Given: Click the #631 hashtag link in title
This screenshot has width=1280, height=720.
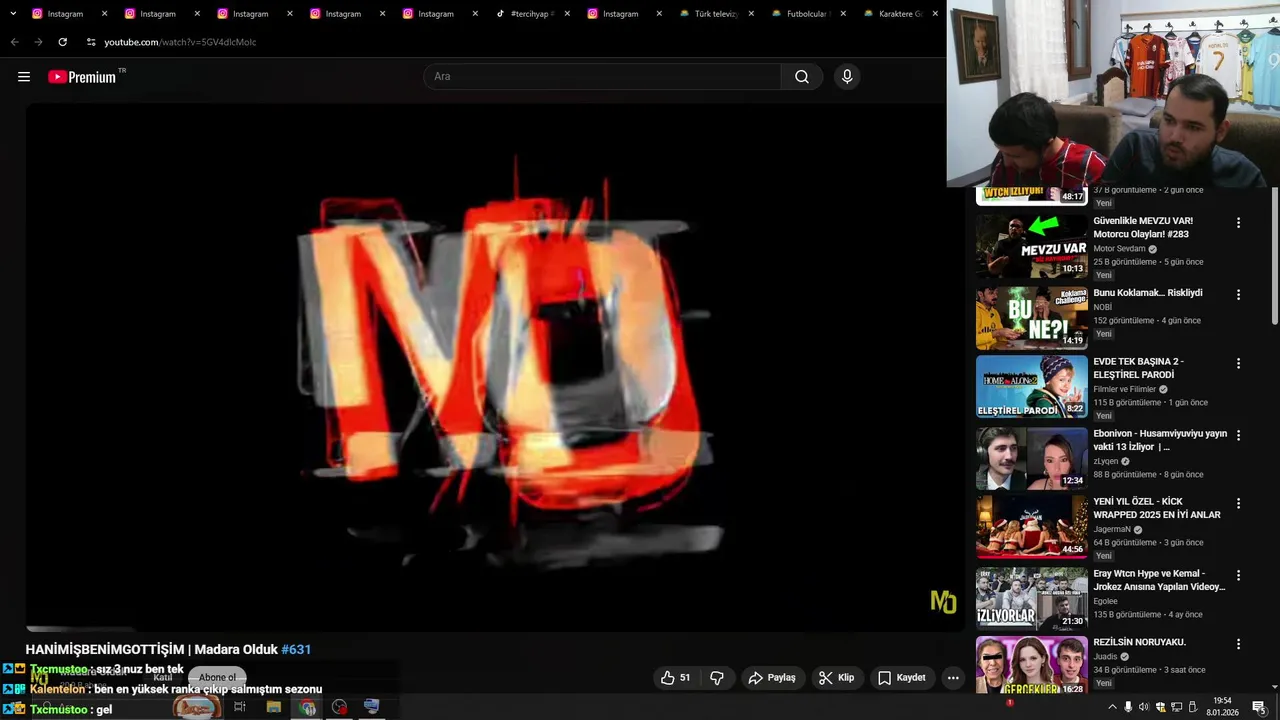Looking at the screenshot, I should point(296,649).
